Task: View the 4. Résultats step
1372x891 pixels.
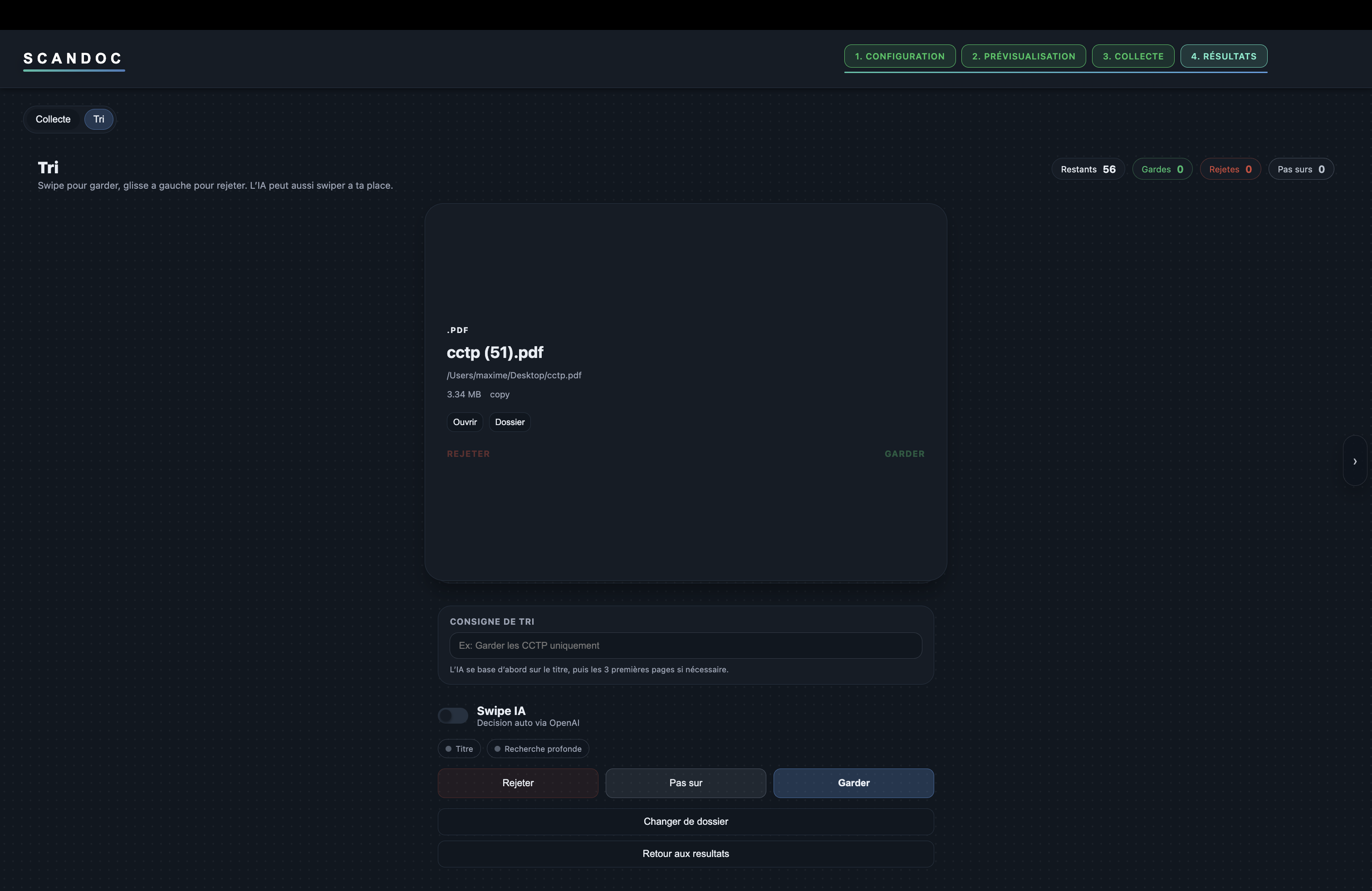Action: tap(1223, 56)
